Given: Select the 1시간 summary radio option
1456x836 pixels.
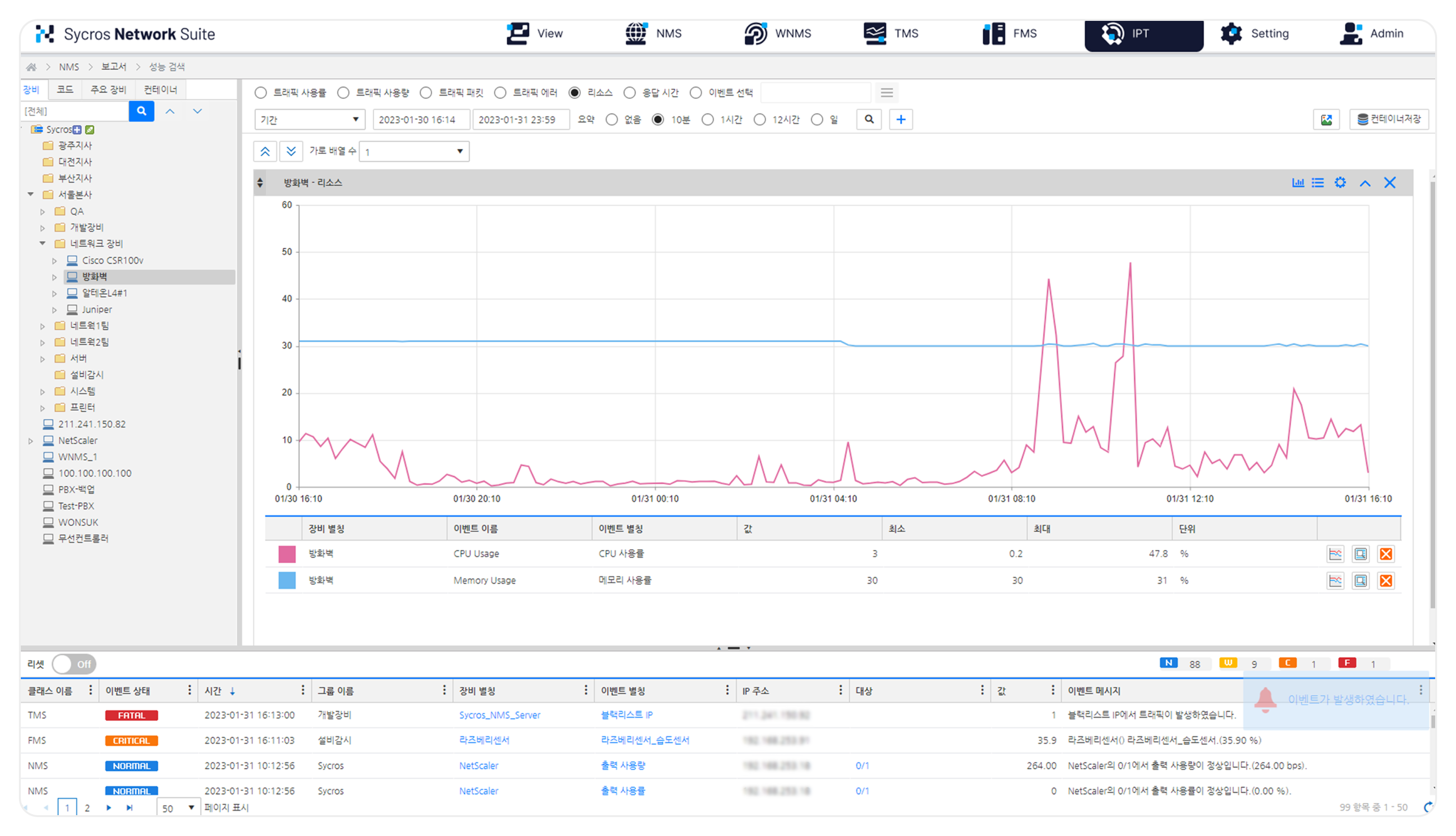Looking at the screenshot, I should coord(708,119).
